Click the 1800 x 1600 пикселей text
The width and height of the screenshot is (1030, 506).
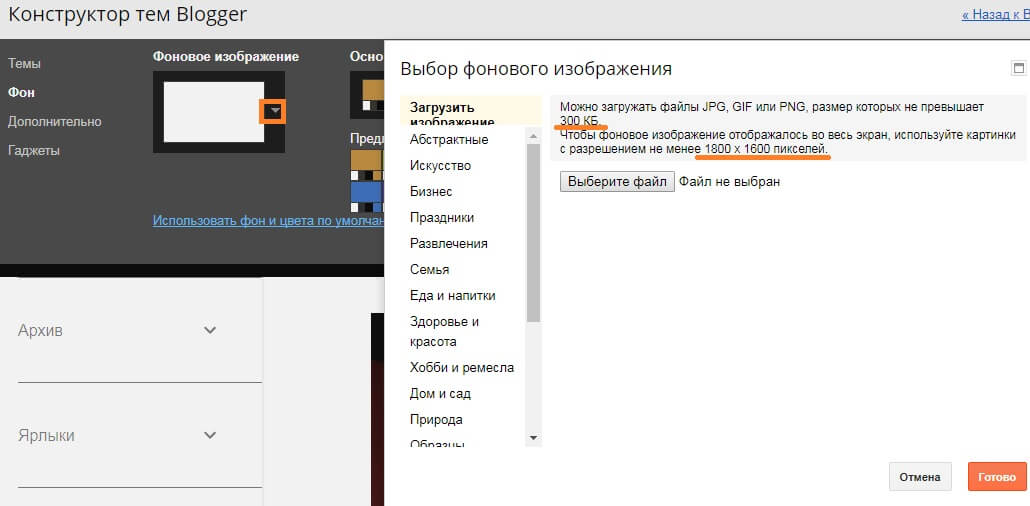tap(766, 150)
